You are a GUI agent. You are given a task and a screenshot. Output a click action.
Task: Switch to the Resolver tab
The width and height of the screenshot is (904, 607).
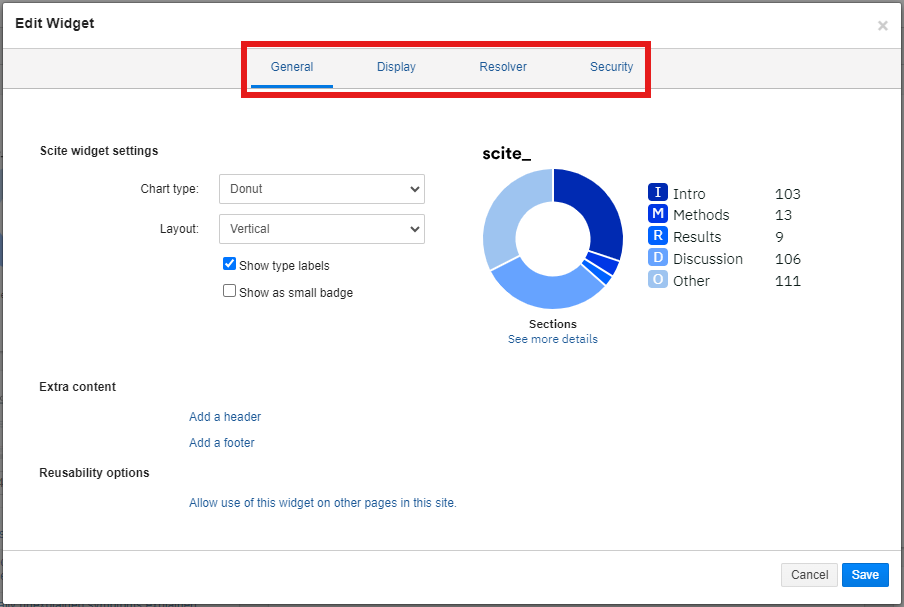[503, 67]
